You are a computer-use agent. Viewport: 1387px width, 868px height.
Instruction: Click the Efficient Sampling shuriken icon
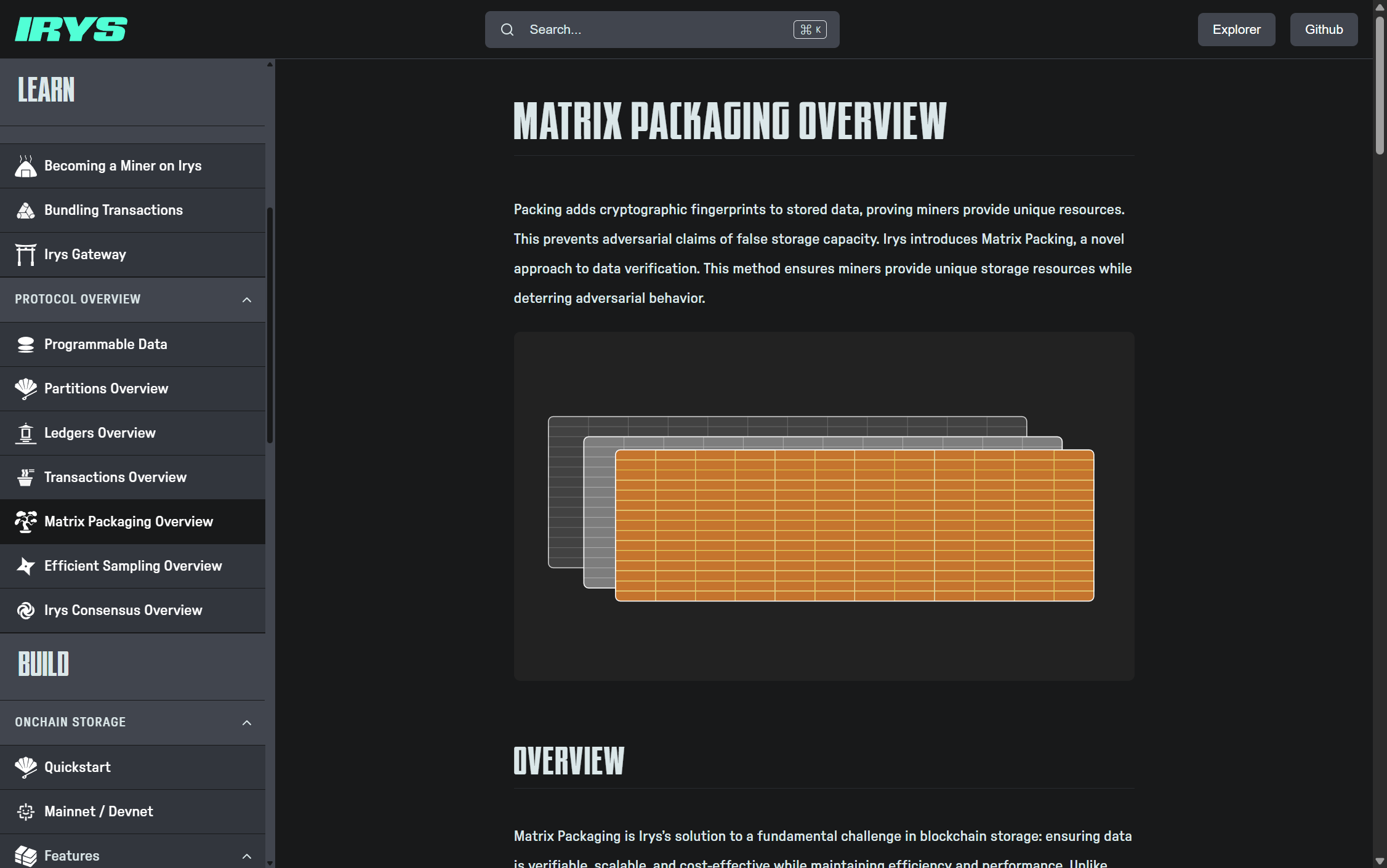(25, 566)
